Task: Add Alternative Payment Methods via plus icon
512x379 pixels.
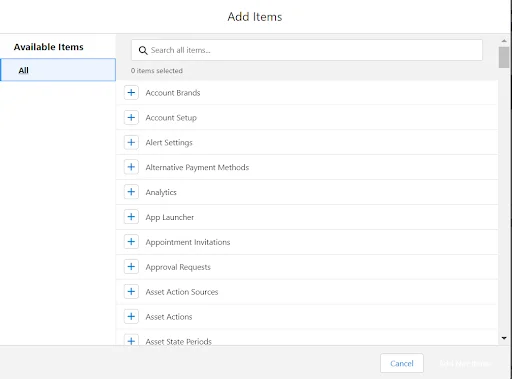Action: pyautogui.click(x=131, y=167)
